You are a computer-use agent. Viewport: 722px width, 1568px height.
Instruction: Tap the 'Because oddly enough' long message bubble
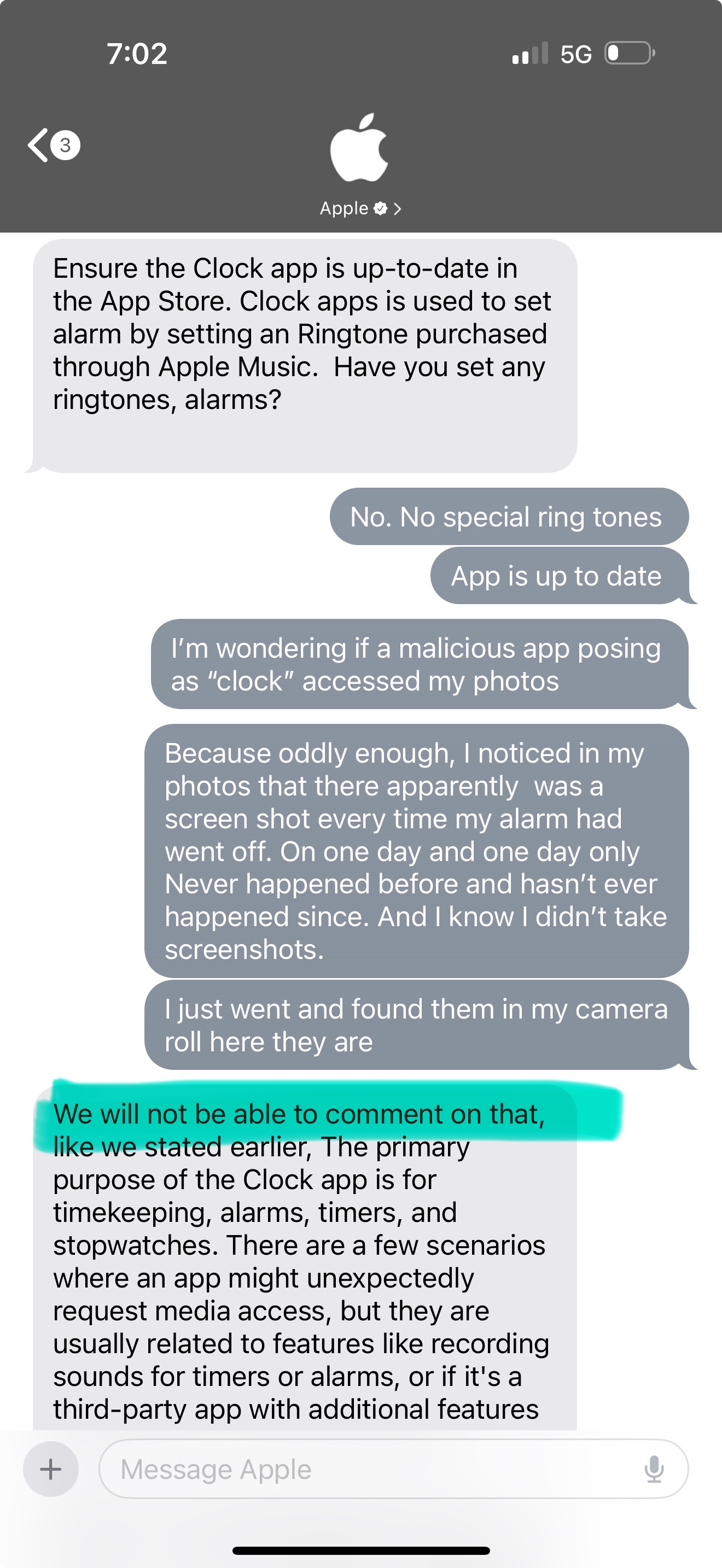(416, 851)
